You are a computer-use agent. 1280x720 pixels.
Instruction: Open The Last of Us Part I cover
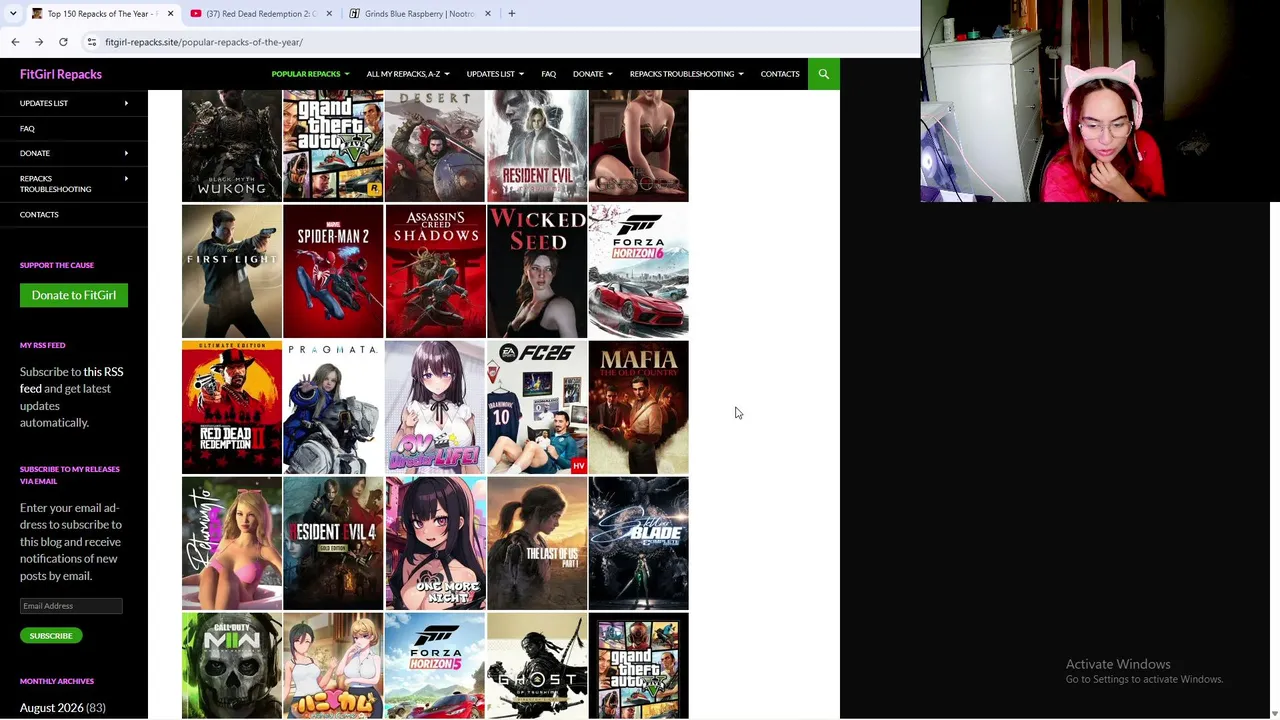click(537, 543)
